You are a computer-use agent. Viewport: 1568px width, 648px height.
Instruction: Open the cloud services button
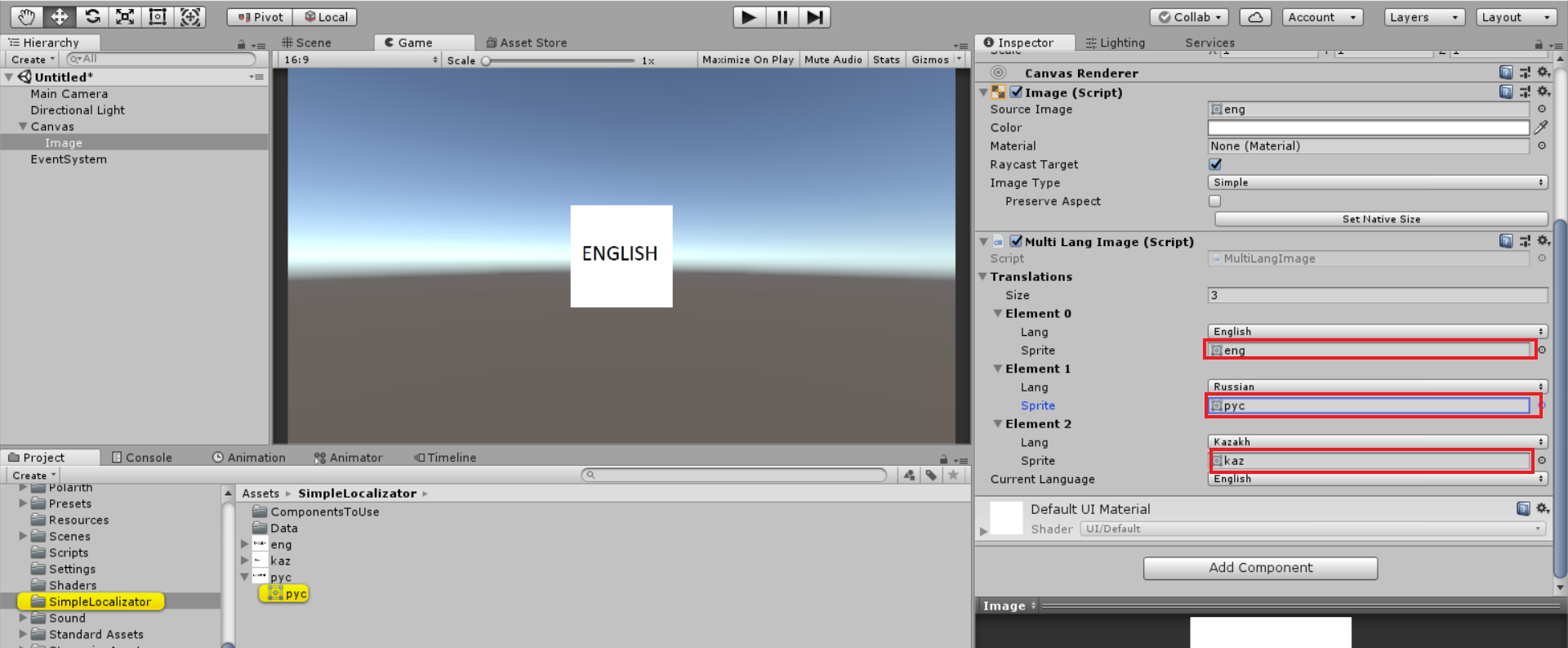(x=1255, y=17)
